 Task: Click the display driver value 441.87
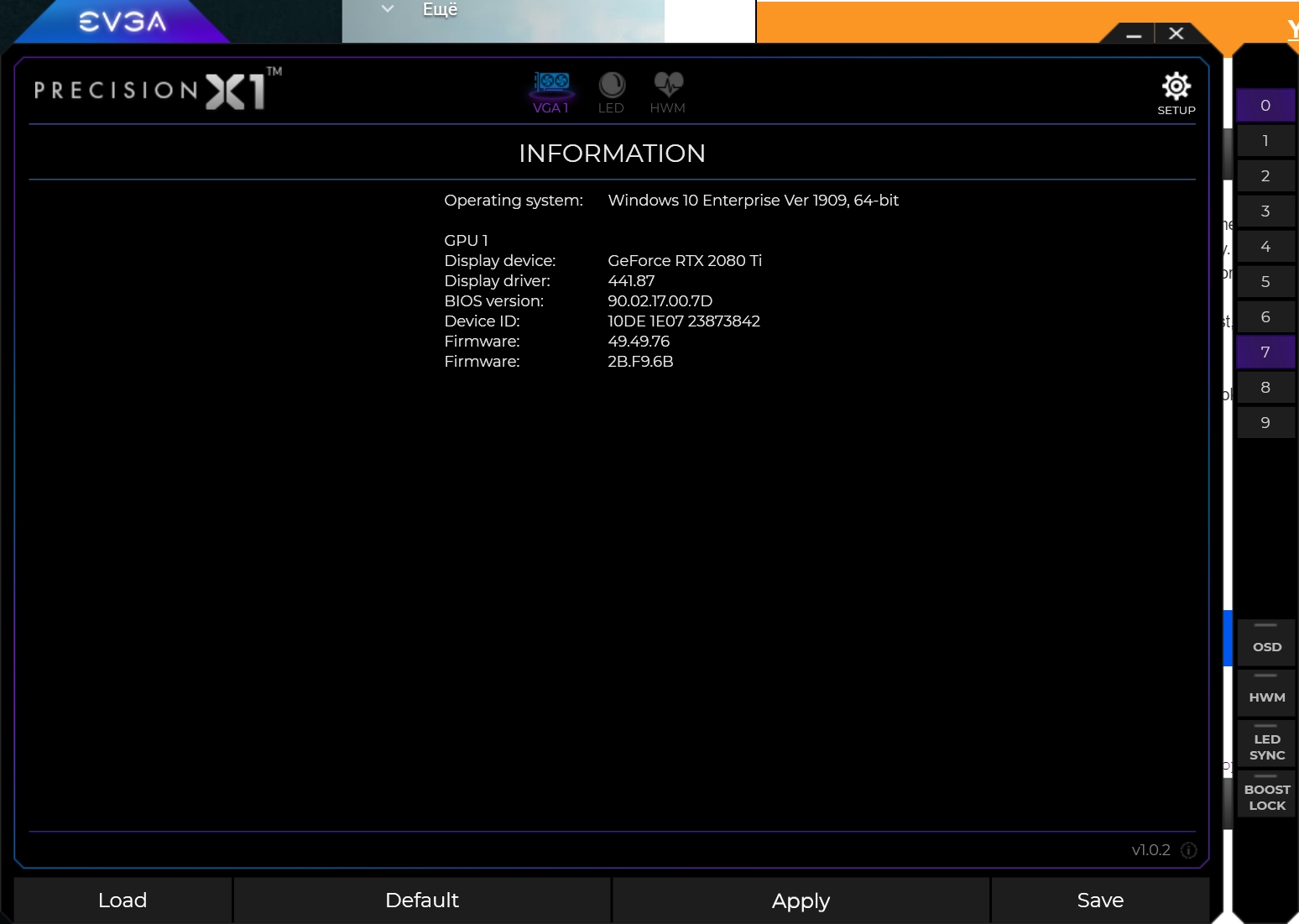point(631,281)
